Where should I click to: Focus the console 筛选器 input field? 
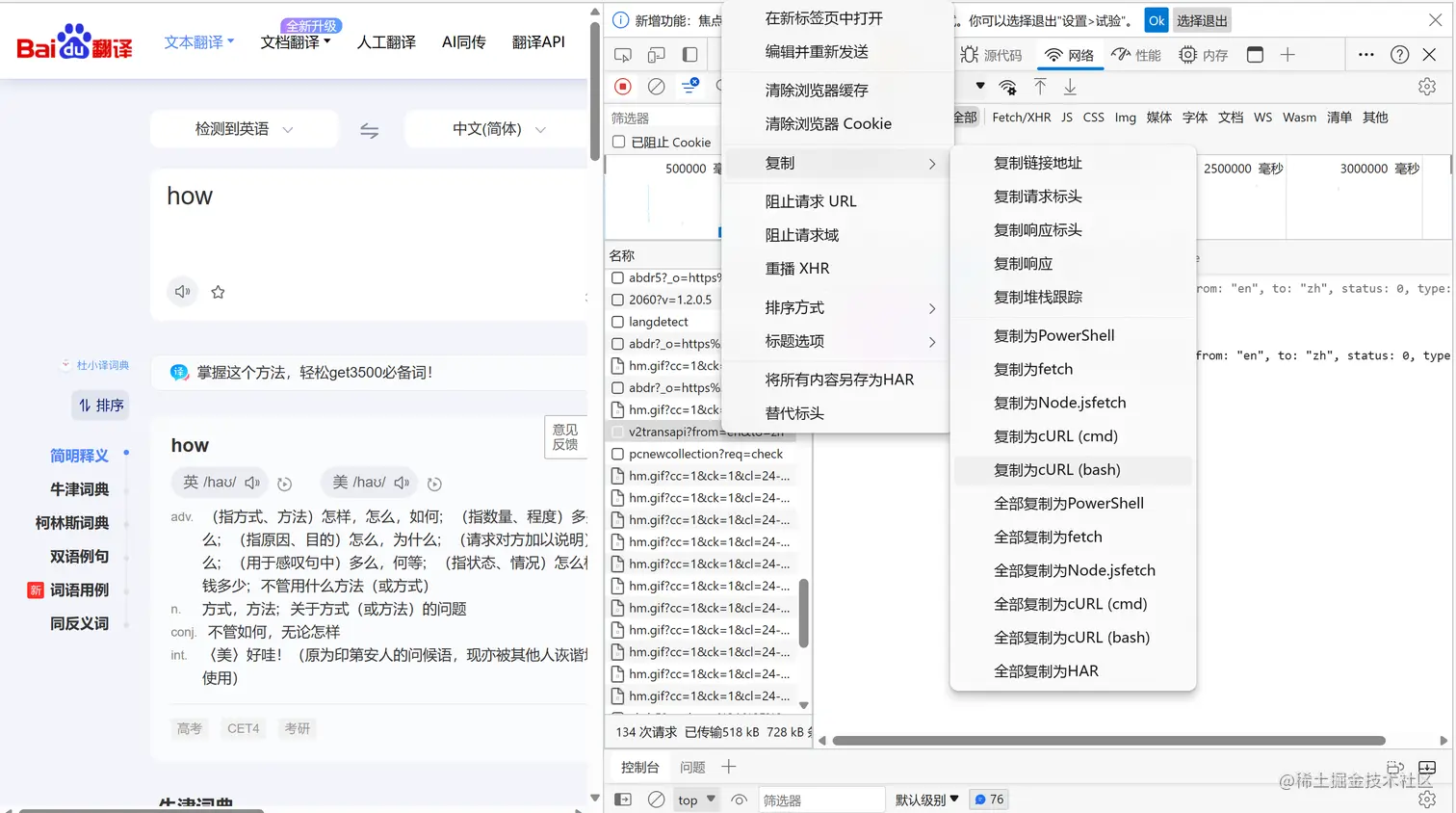(820, 800)
